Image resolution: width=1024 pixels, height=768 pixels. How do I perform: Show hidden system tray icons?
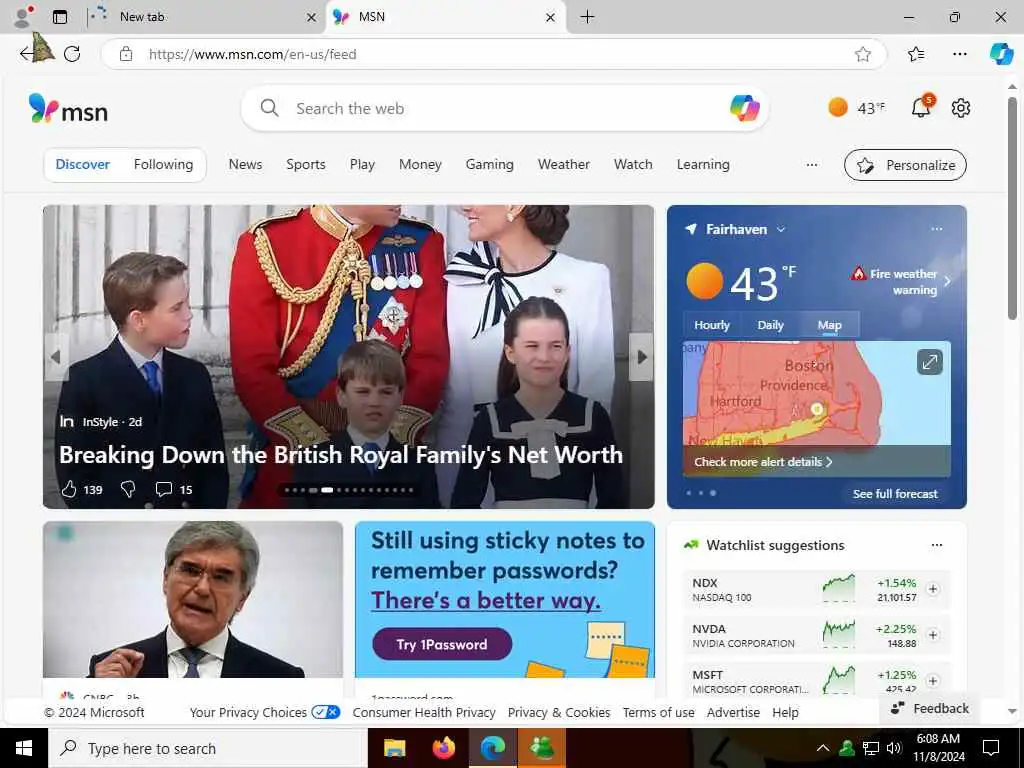823,748
